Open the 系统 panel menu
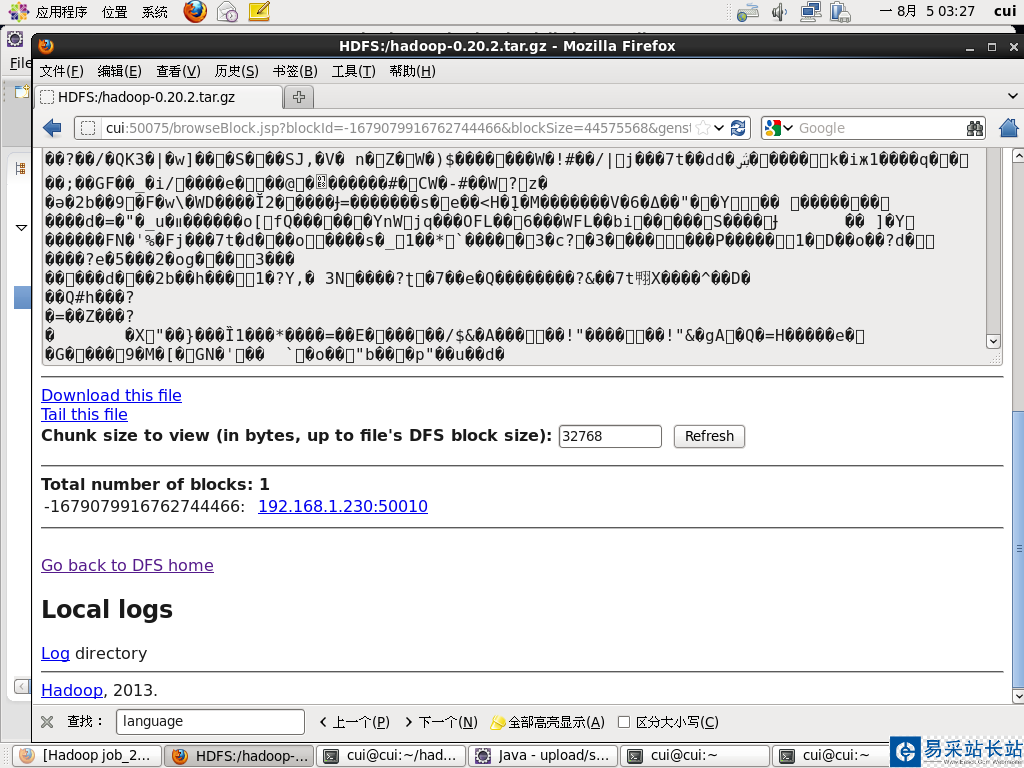The image size is (1024, 768). click(155, 12)
